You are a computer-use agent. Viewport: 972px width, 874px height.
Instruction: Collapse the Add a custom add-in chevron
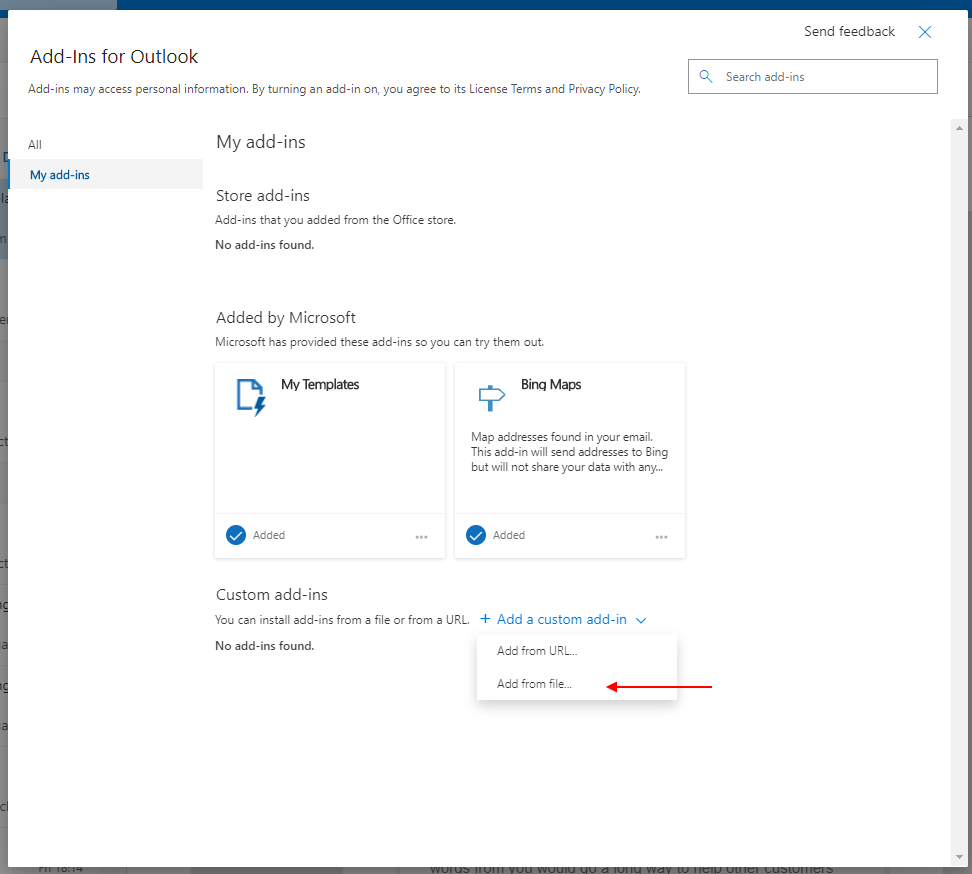tap(641, 620)
